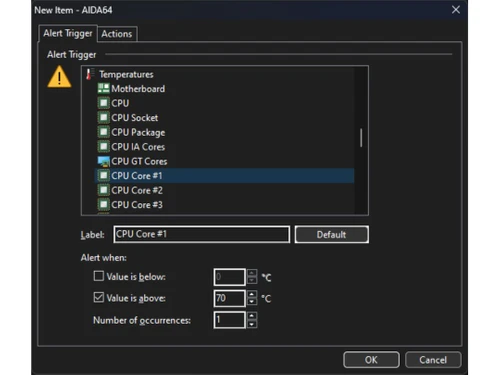Screen dimensions: 500x375
Task: Click the chip icon beside CPU Core #1
Action: [x=103, y=175]
